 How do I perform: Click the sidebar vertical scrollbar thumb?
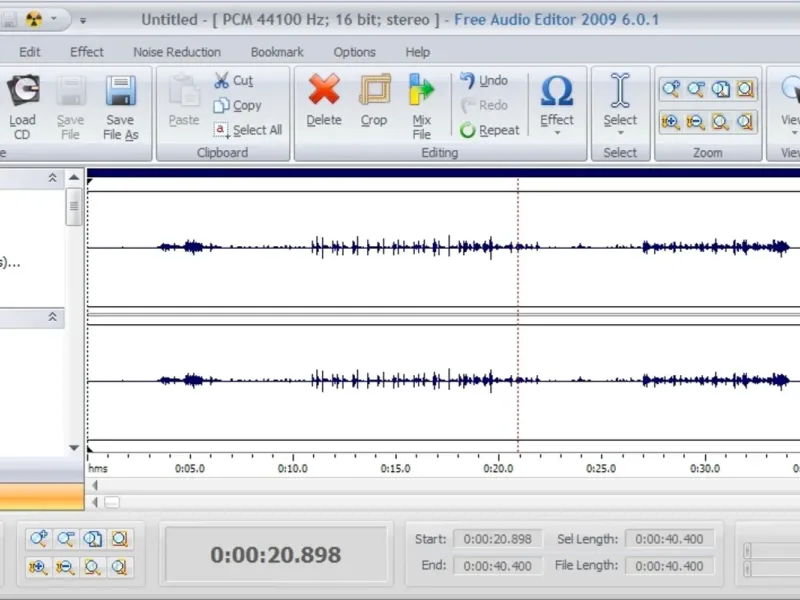74,207
